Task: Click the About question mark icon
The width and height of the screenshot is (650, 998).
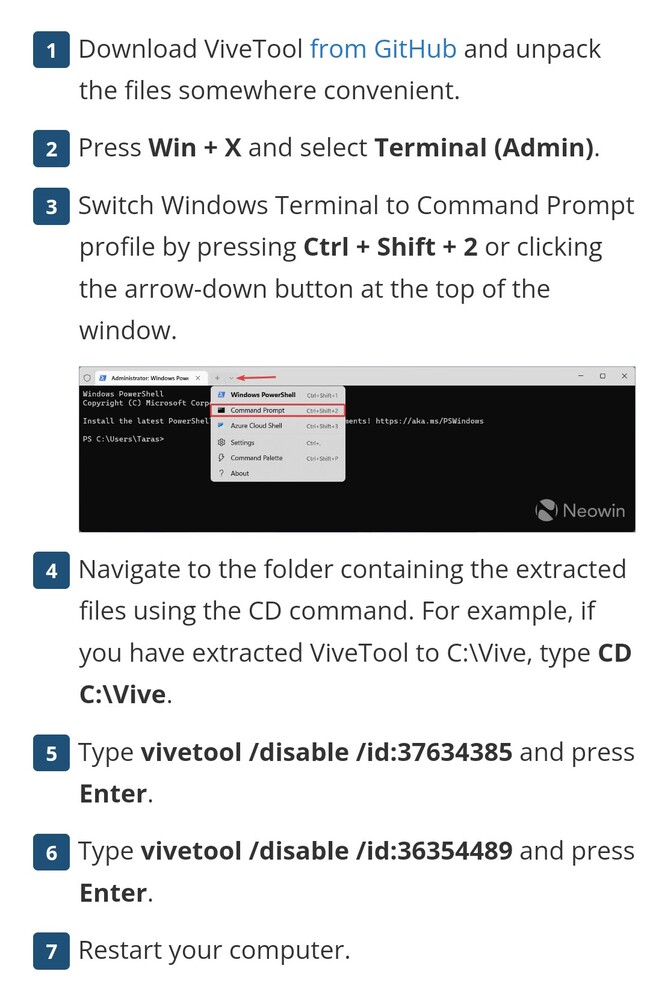Action: click(x=222, y=473)
